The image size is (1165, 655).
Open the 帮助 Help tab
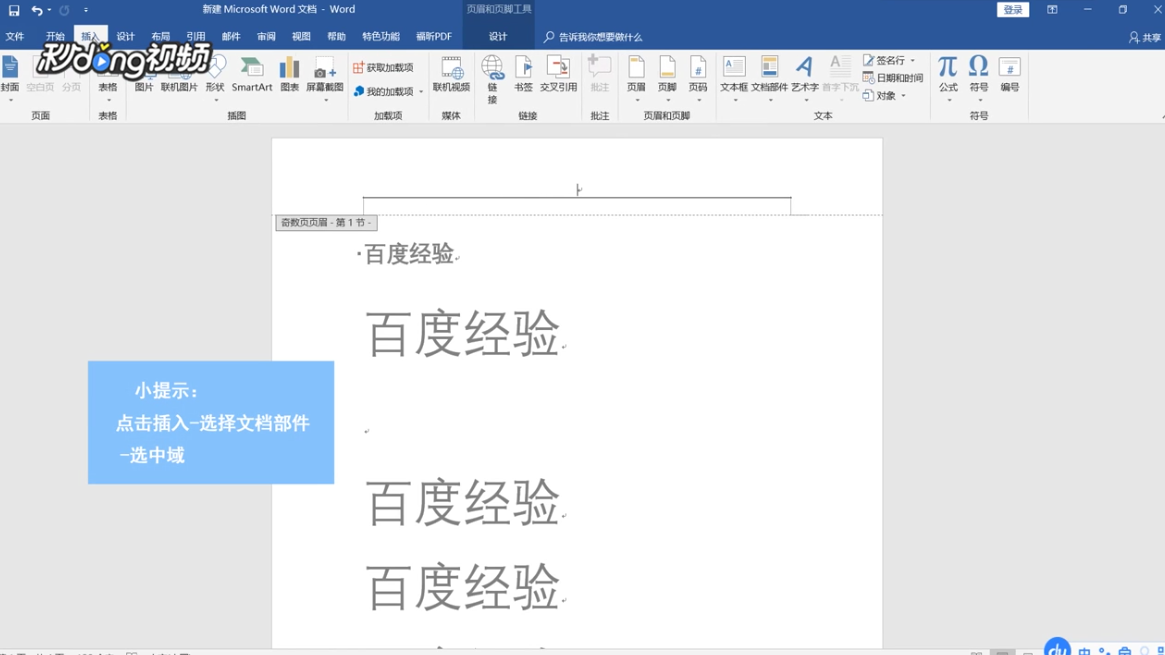click(337, 36)
